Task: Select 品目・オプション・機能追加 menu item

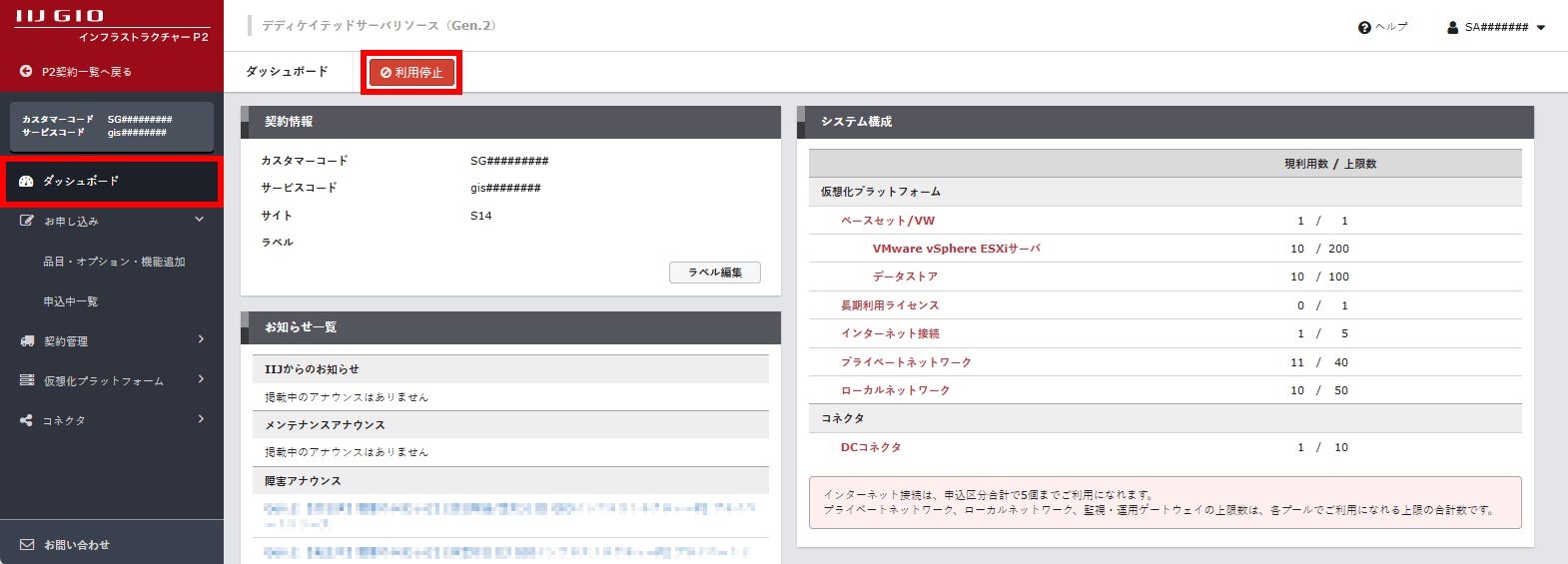Action: (114, 262)
